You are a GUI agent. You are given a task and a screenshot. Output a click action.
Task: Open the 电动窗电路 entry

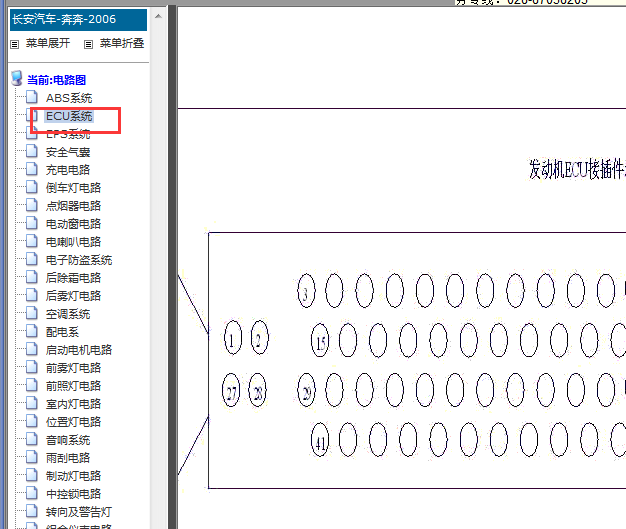(73, 224)
